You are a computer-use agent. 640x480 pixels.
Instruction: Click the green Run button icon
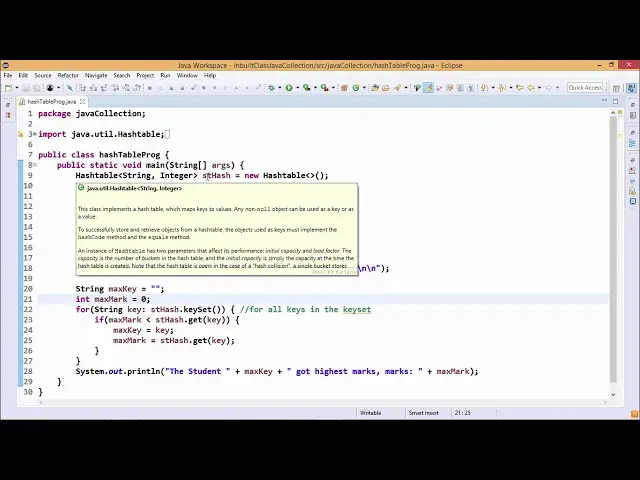point(289,88)
